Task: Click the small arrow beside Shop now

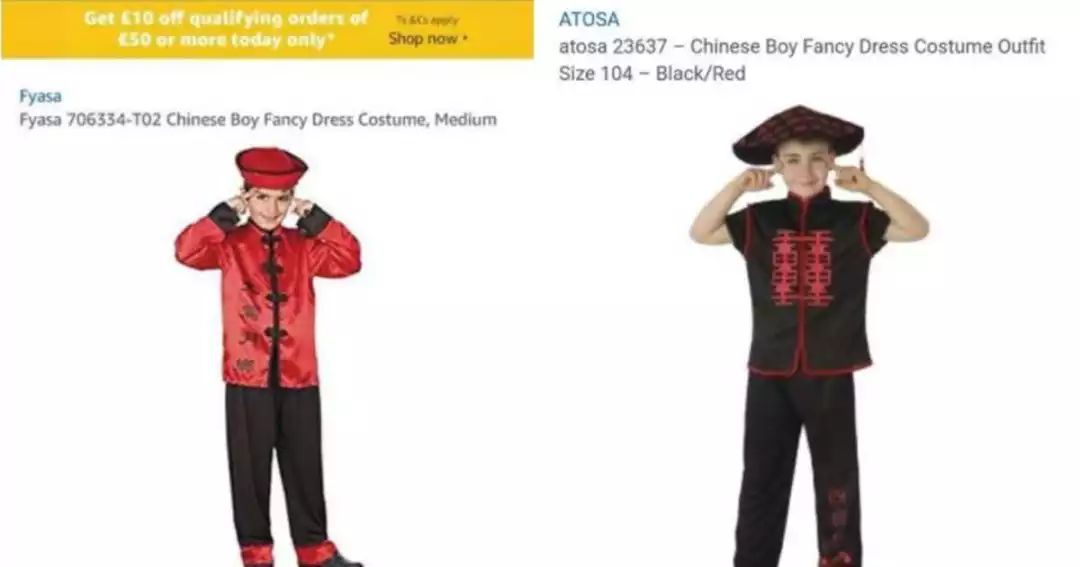Action: tap(466, 39)
